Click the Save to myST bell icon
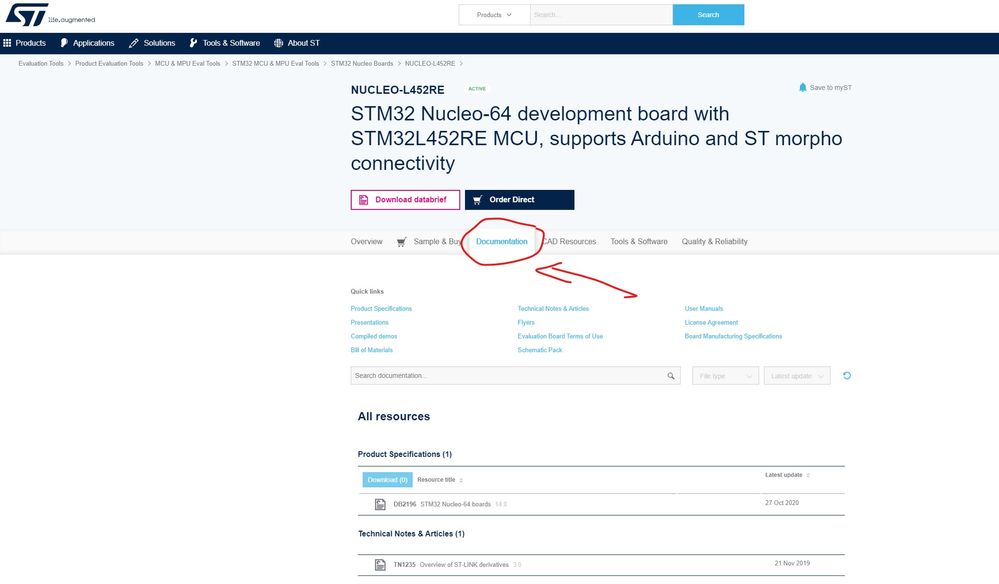Image resolution: width=999 pixels, height=584 pixels. click(x=803, y=87)
